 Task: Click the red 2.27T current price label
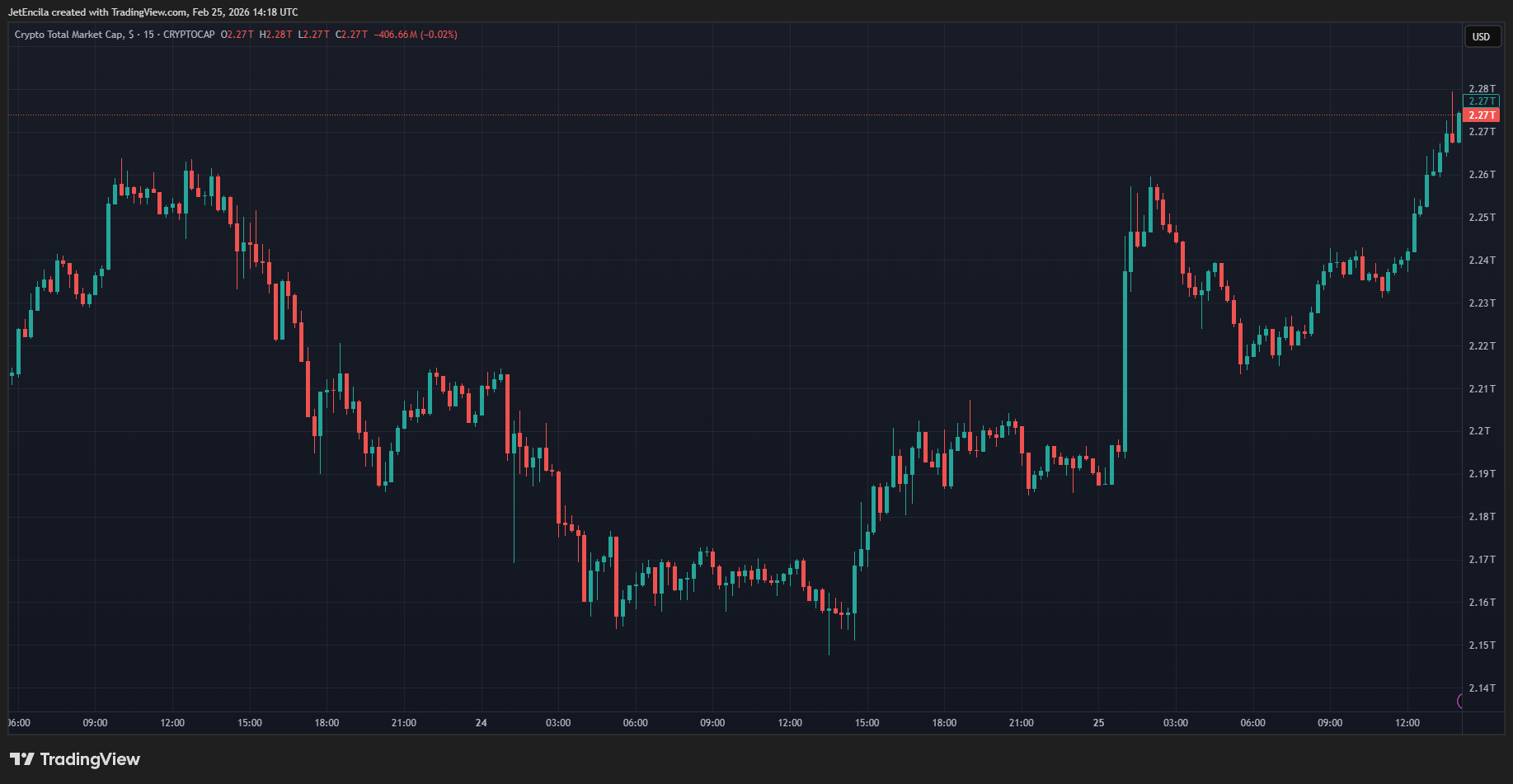tap(1481, 115)
